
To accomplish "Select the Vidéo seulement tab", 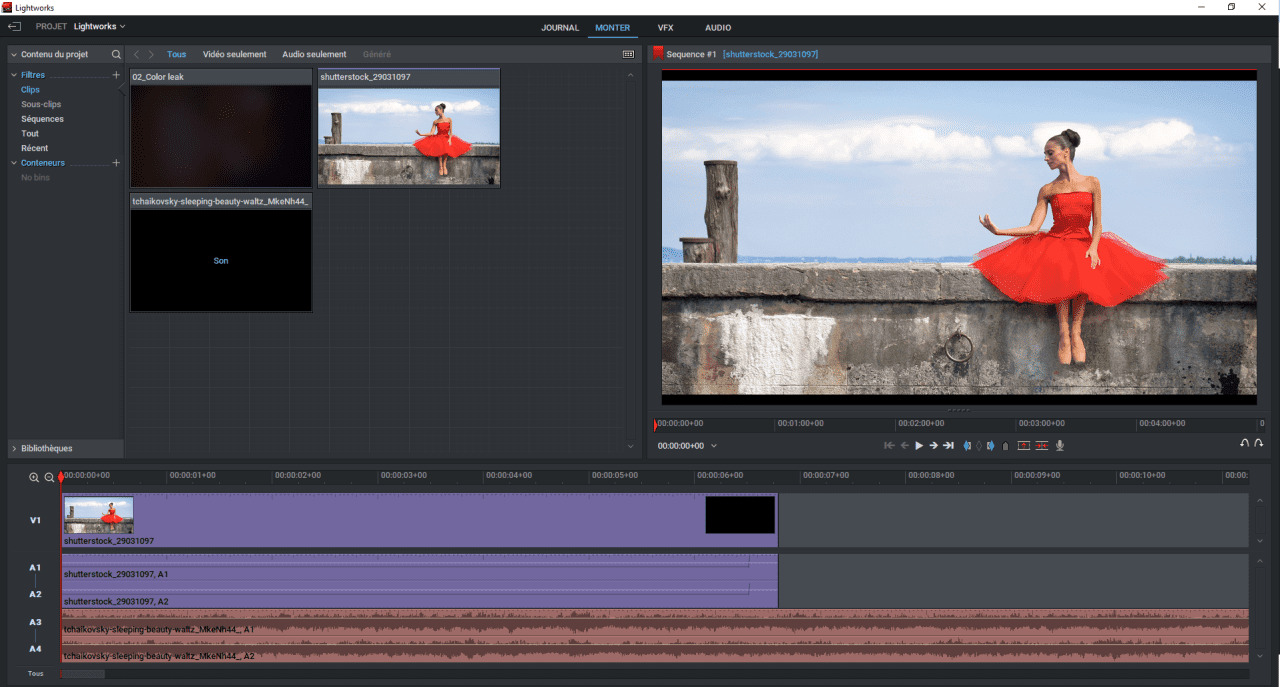I will click(x=234, y=55).
